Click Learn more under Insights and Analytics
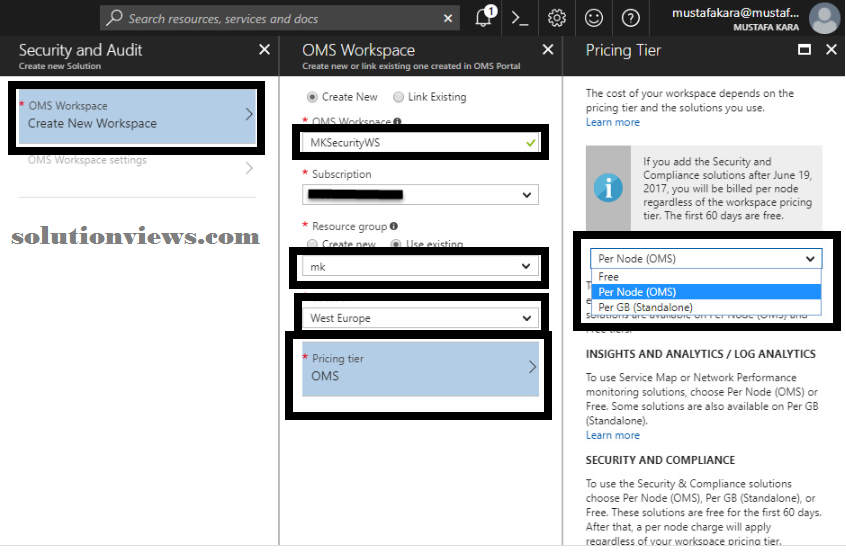 point(612,435)
